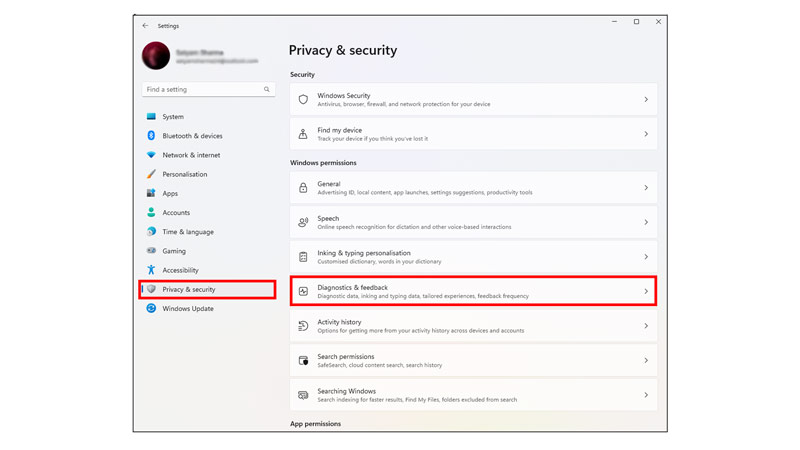Viewport: 800px width, 450px height.
Task: Click the Diagnostics & feedback icon
Action: (303, 291)
